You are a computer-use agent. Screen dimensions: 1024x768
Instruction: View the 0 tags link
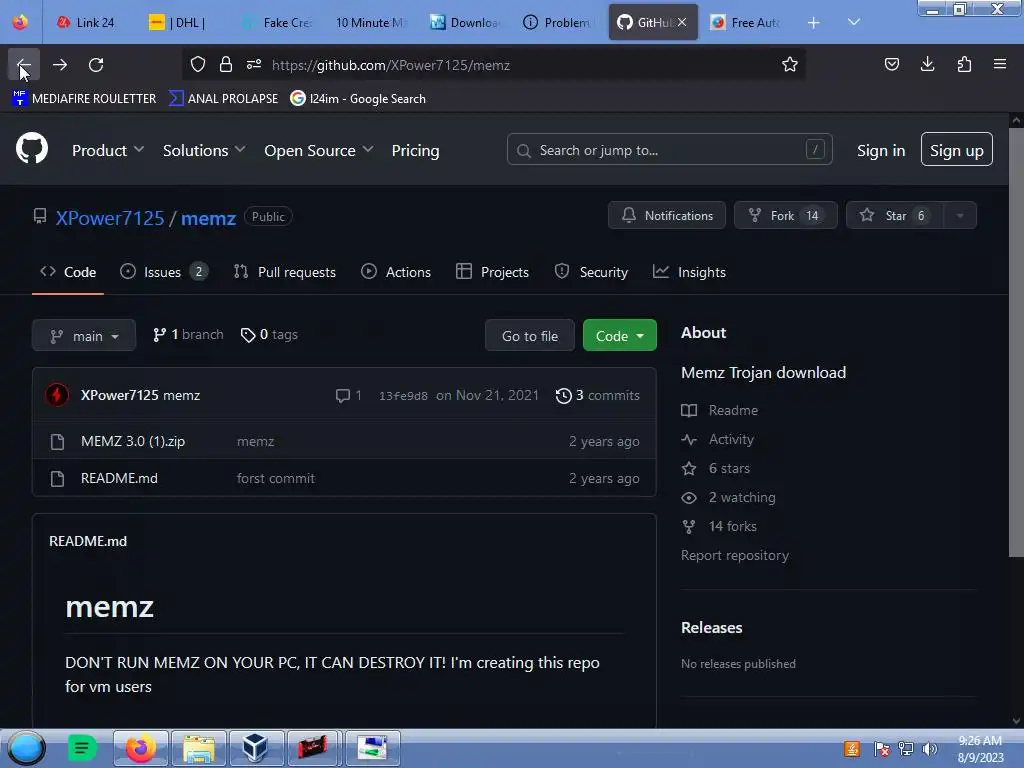click(x=269, y=334)
